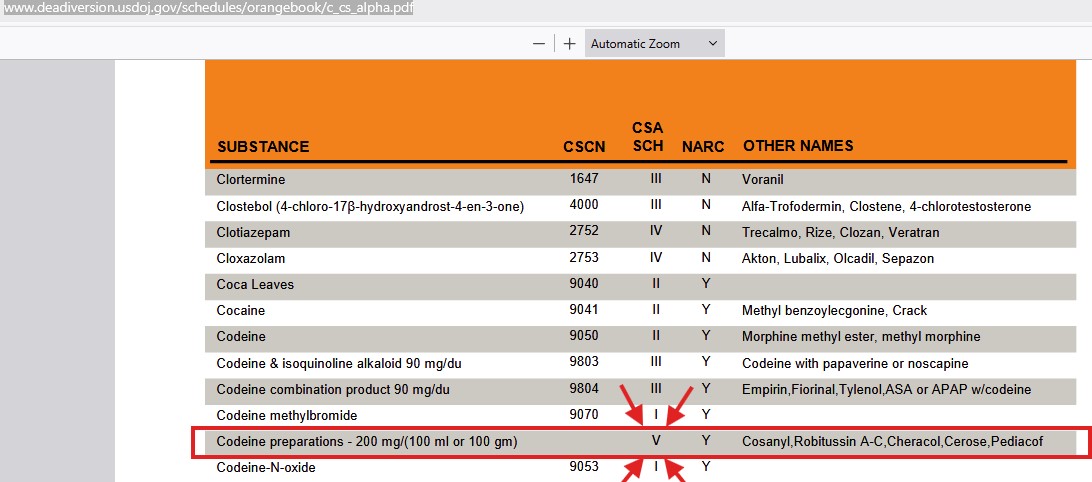Click the SUBSTANCE column header
The height and width of the screenshot is (482, 1092).
[x=263, y=147]
